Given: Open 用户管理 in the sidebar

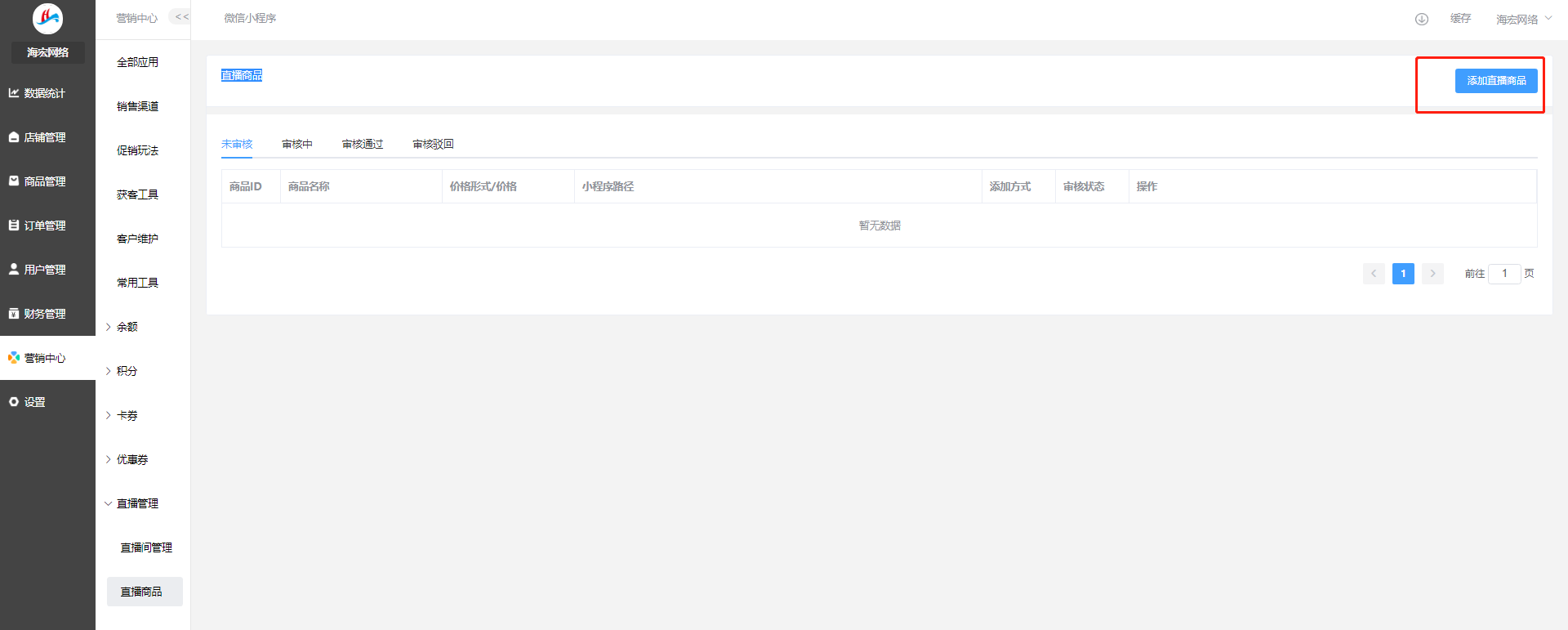Looking at the screenshot, I should click(47, 270).
